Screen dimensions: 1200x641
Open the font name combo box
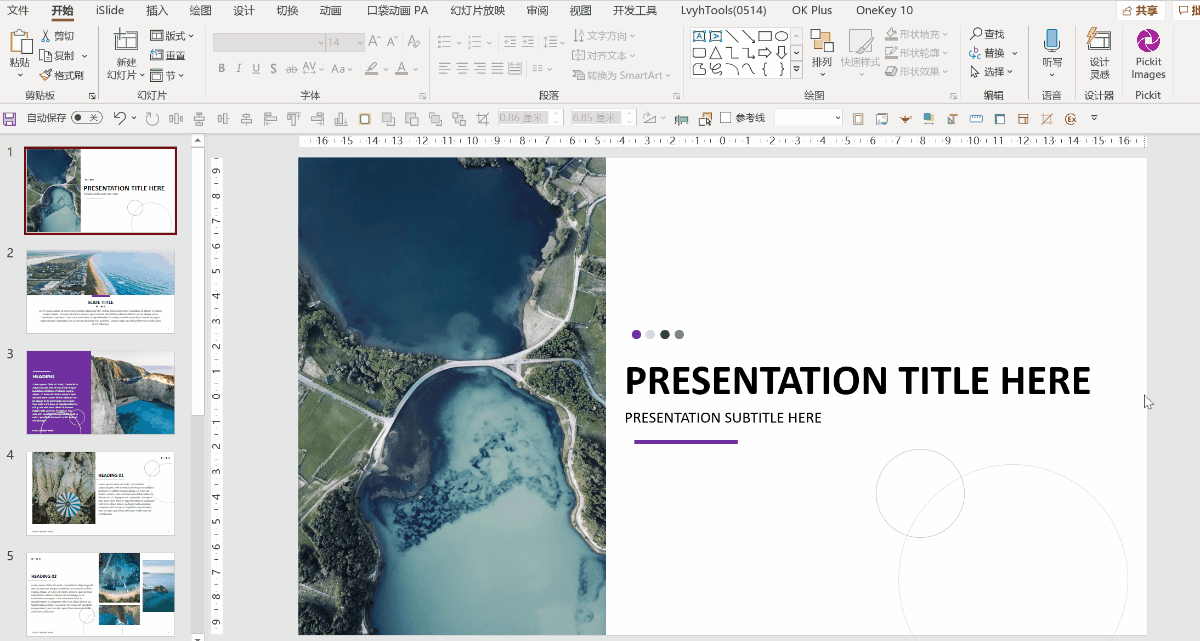(268, 42)
